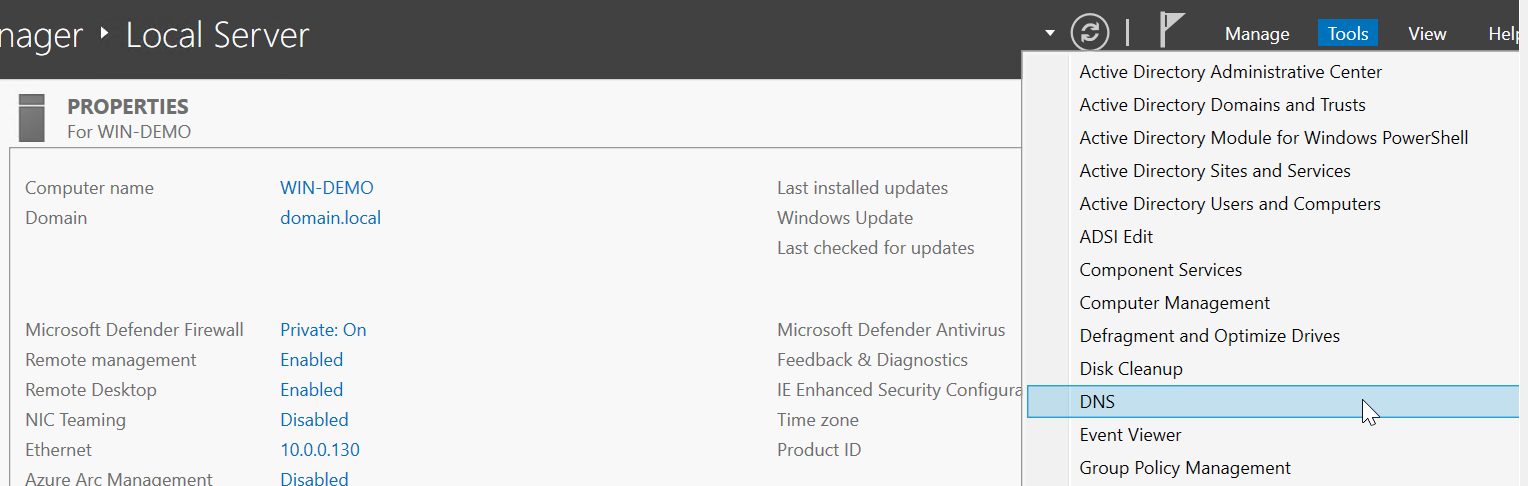Click the server Properties tile icon
Viewport: 1528px width, 486px height.
32,118
